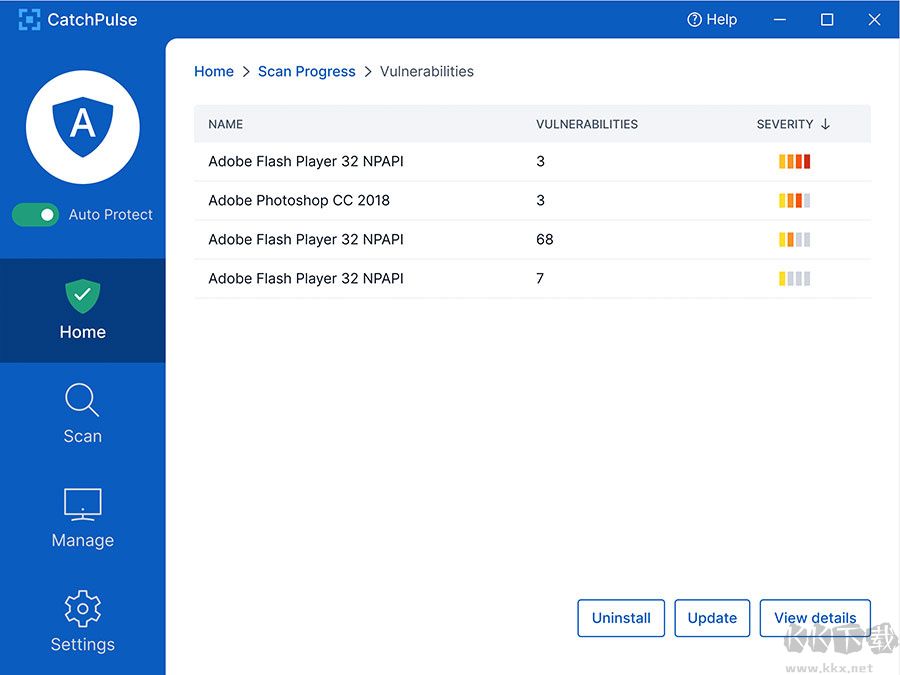Click the "Vulnerabilities" breadcrumb text
Image resolution: width=900 pixels, height=675 pixels.
pos(426,71)
